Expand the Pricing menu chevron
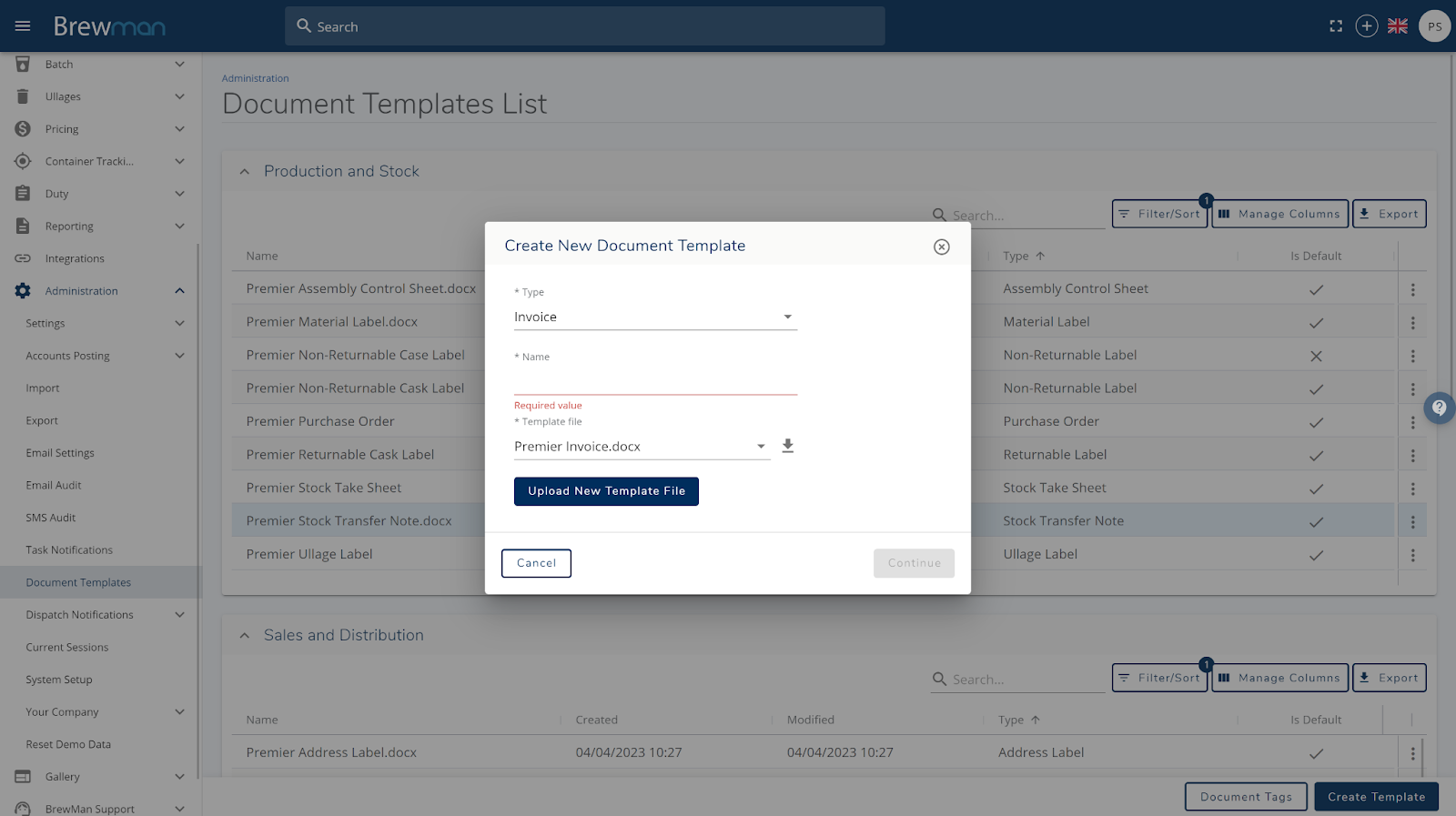 tap(179, 129)
